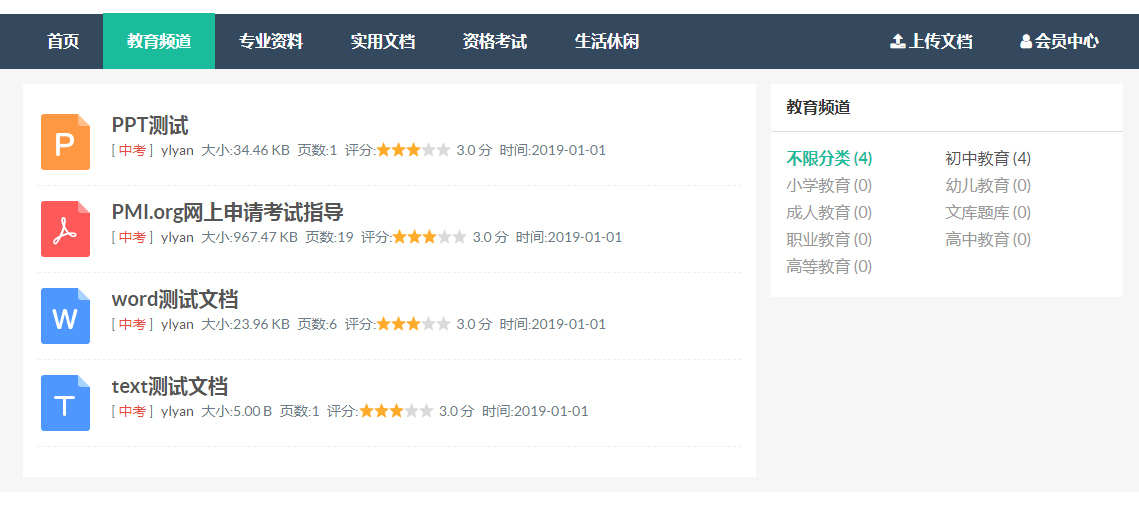Viewport: 1139px width, 527px height.
Task: Open the 资格考试 navigation item
Action: [495, 41]
